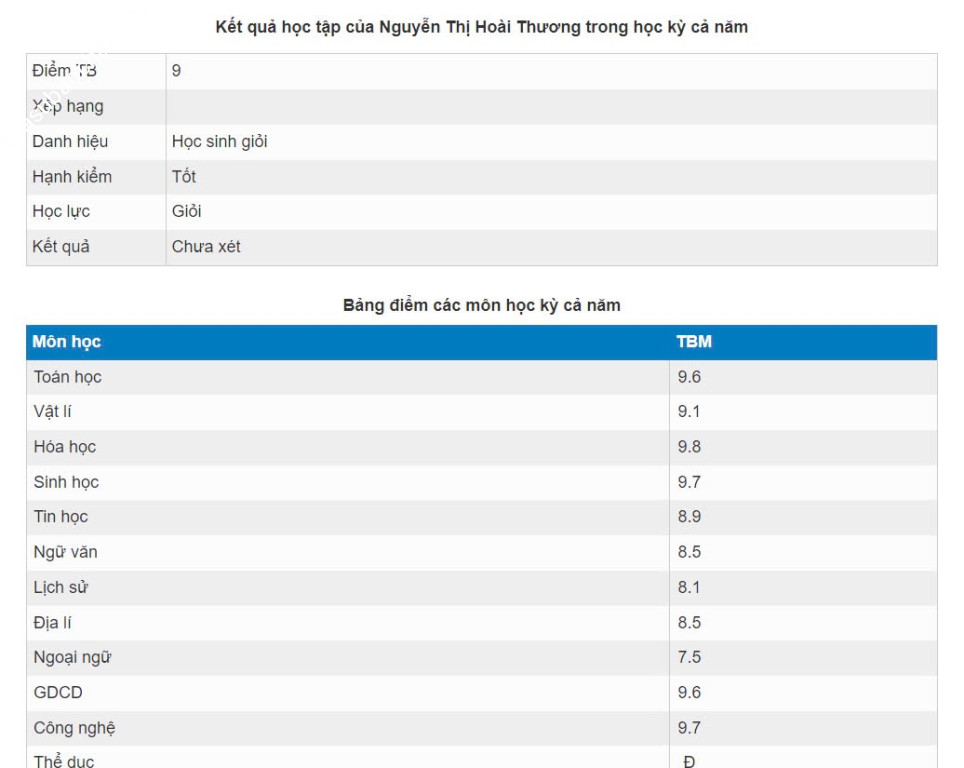Click the Lịch sử subject cell
Viewport: 964px width, 768px height.
348,587
